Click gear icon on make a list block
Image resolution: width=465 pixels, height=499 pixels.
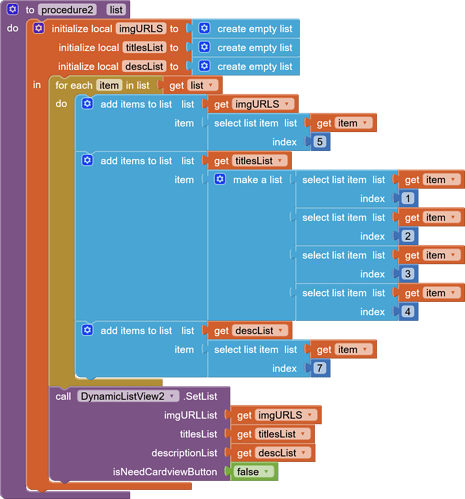[x=220, y=179]
